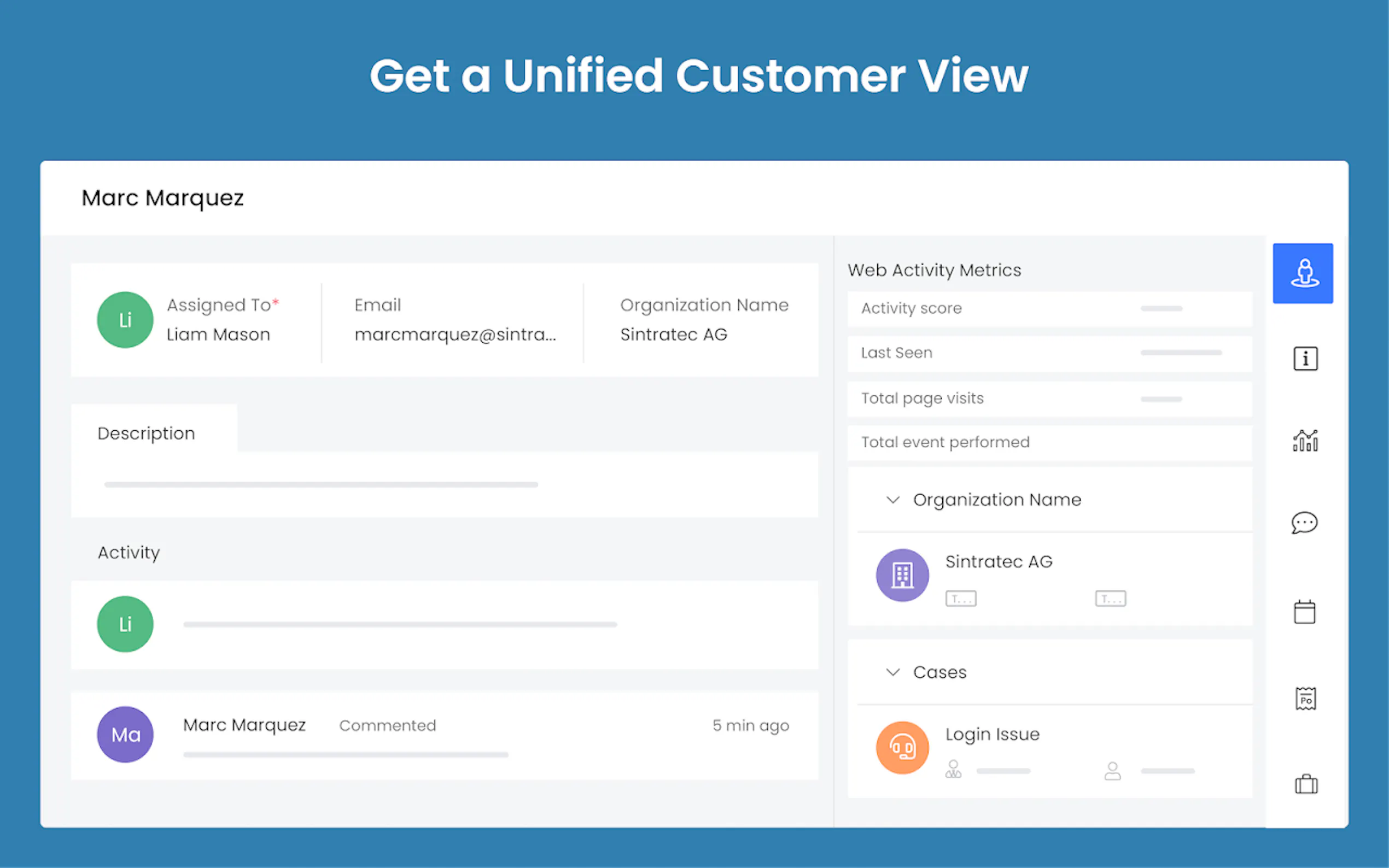Collapse the Cases section
Screen dimensions: 1389x868
pos(892,672)
